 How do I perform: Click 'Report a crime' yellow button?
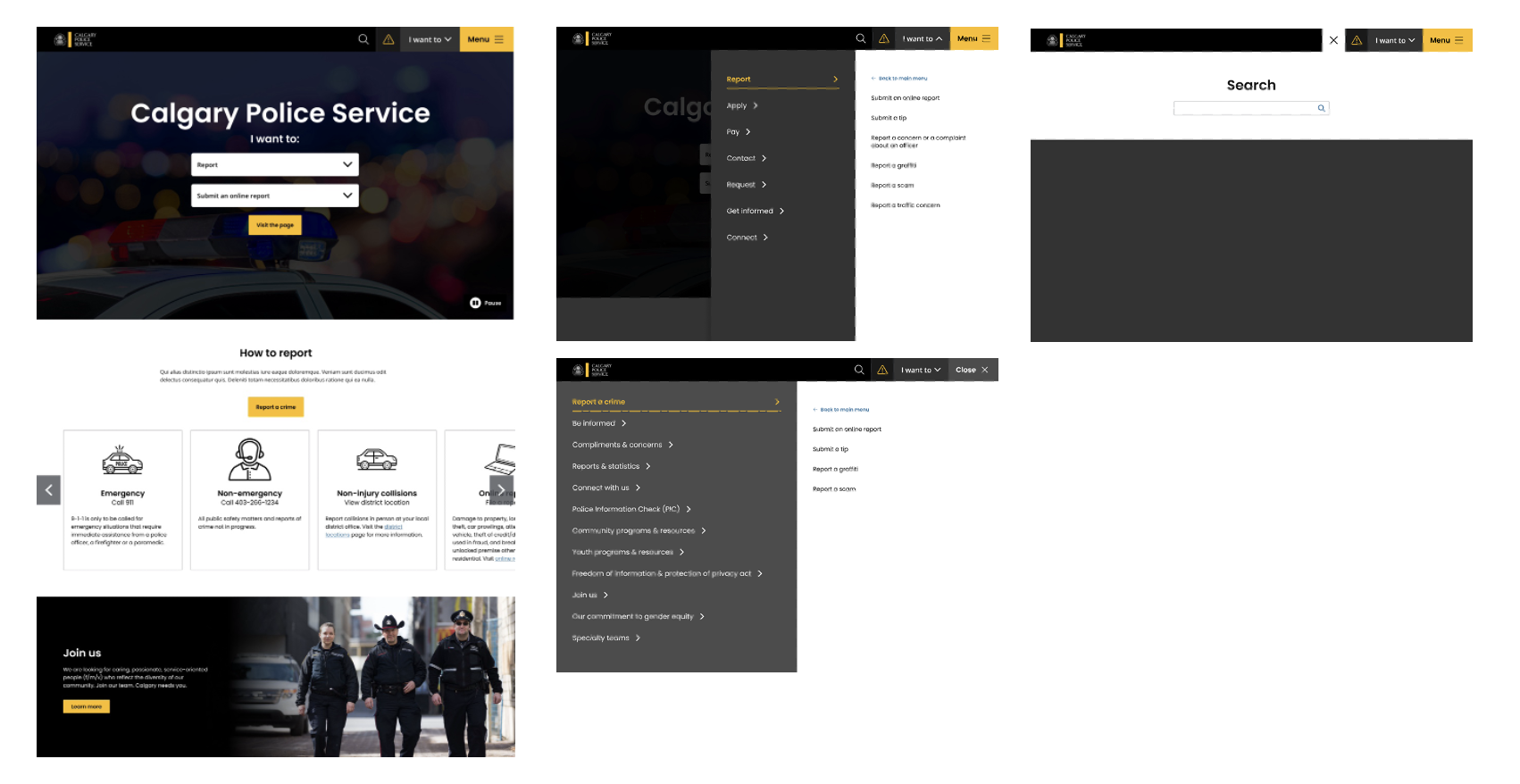[x=275, y=407]
